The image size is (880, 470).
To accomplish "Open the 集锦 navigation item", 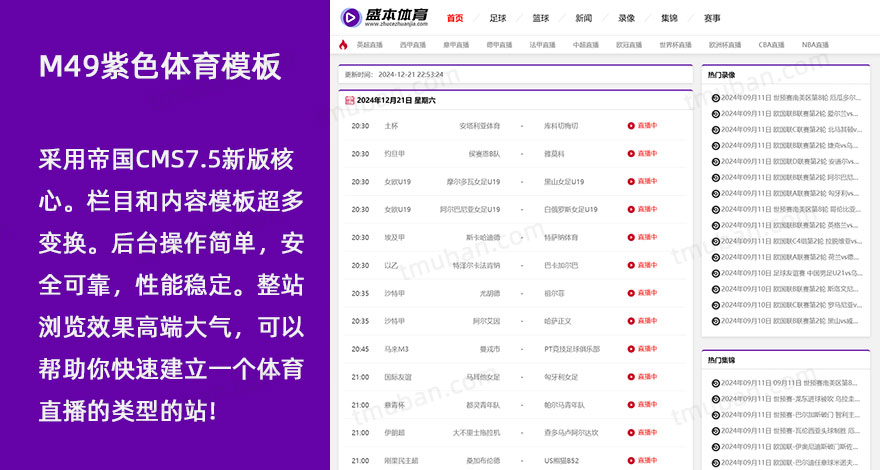I will pyautogui.click(x=670, y=19).
